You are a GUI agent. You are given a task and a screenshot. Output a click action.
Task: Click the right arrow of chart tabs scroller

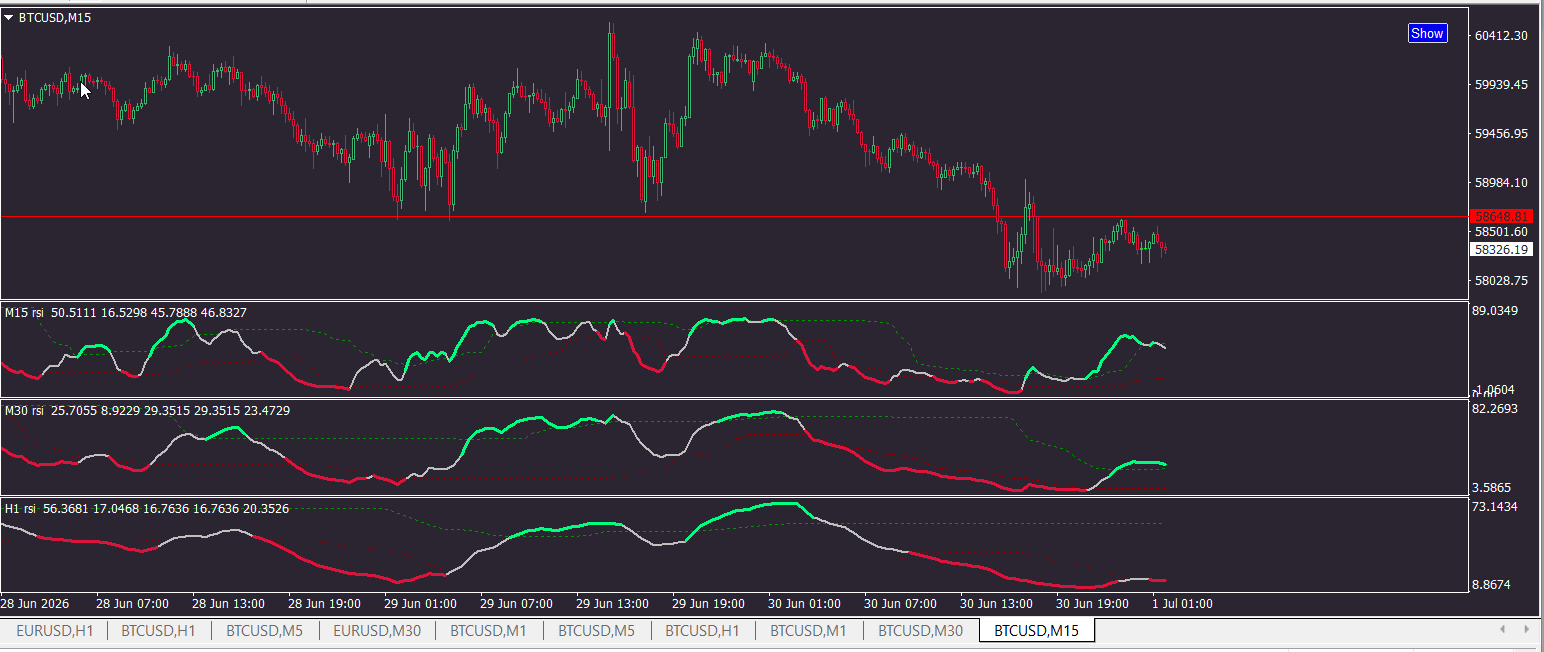(x=1526, y=629)
